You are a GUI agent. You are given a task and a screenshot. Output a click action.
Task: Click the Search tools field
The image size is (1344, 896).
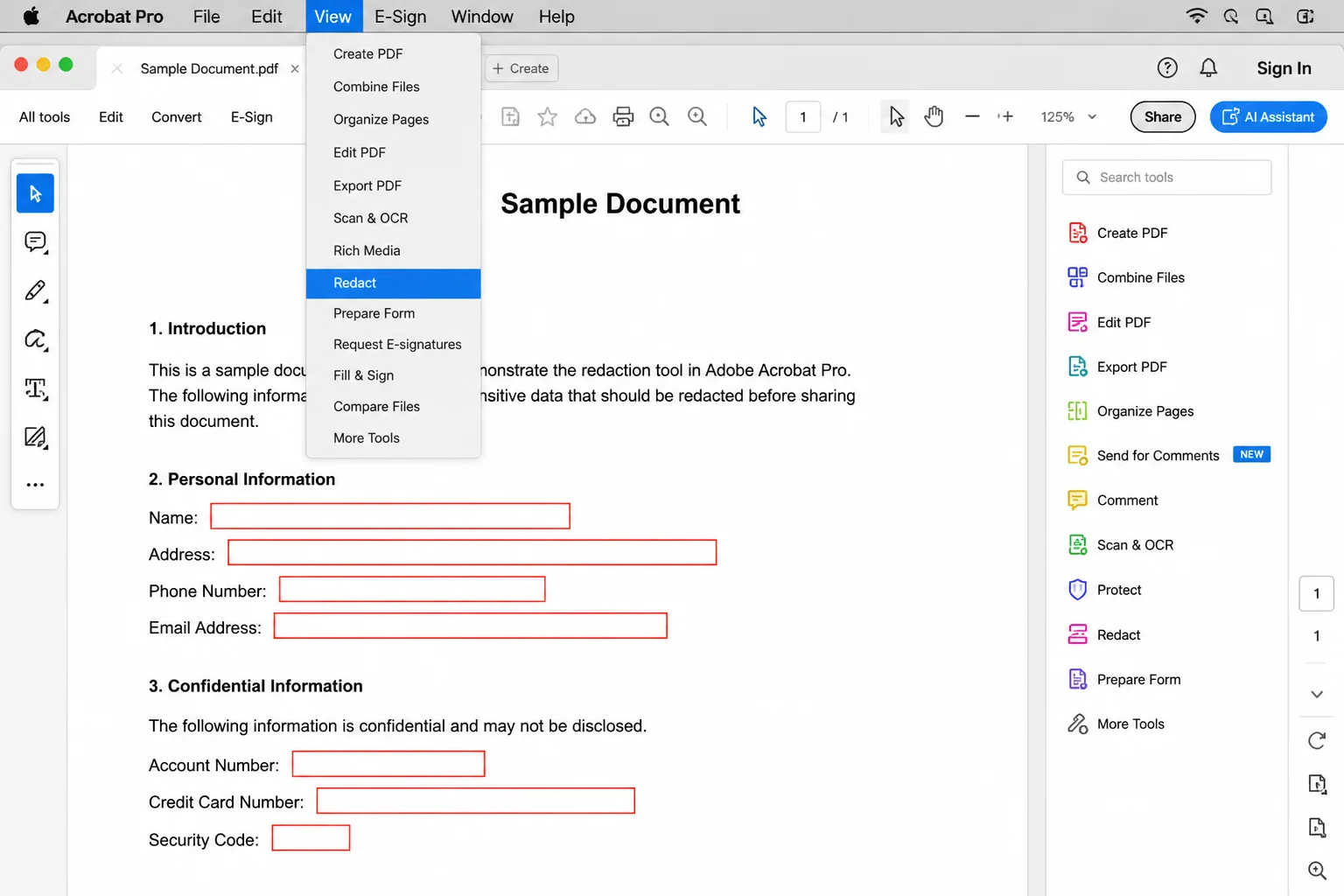pos(1167,178)
